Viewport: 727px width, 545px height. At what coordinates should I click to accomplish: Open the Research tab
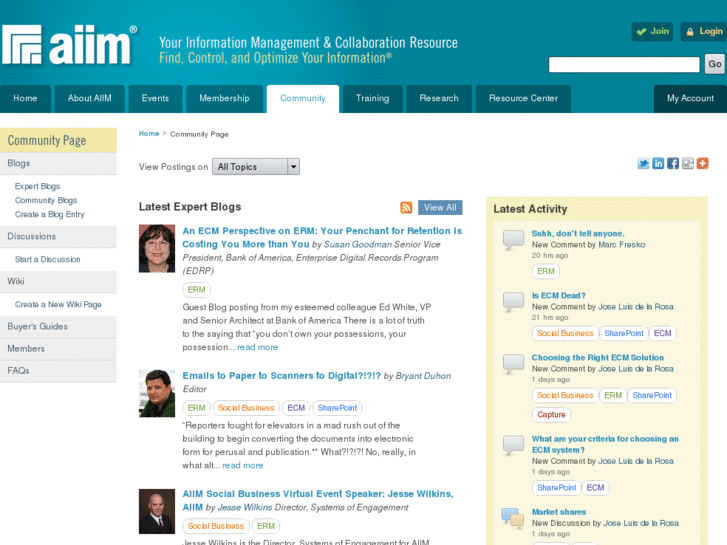click(x=439, y=98)
